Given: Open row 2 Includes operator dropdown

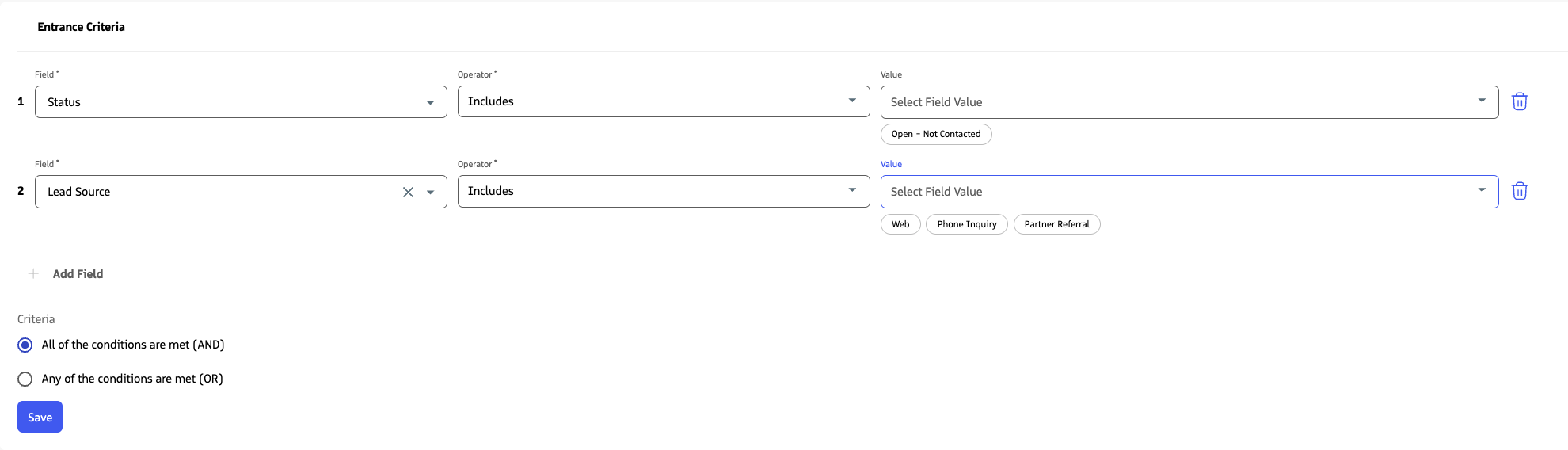Looking at the screenshot, I should [x=664, y=191].
